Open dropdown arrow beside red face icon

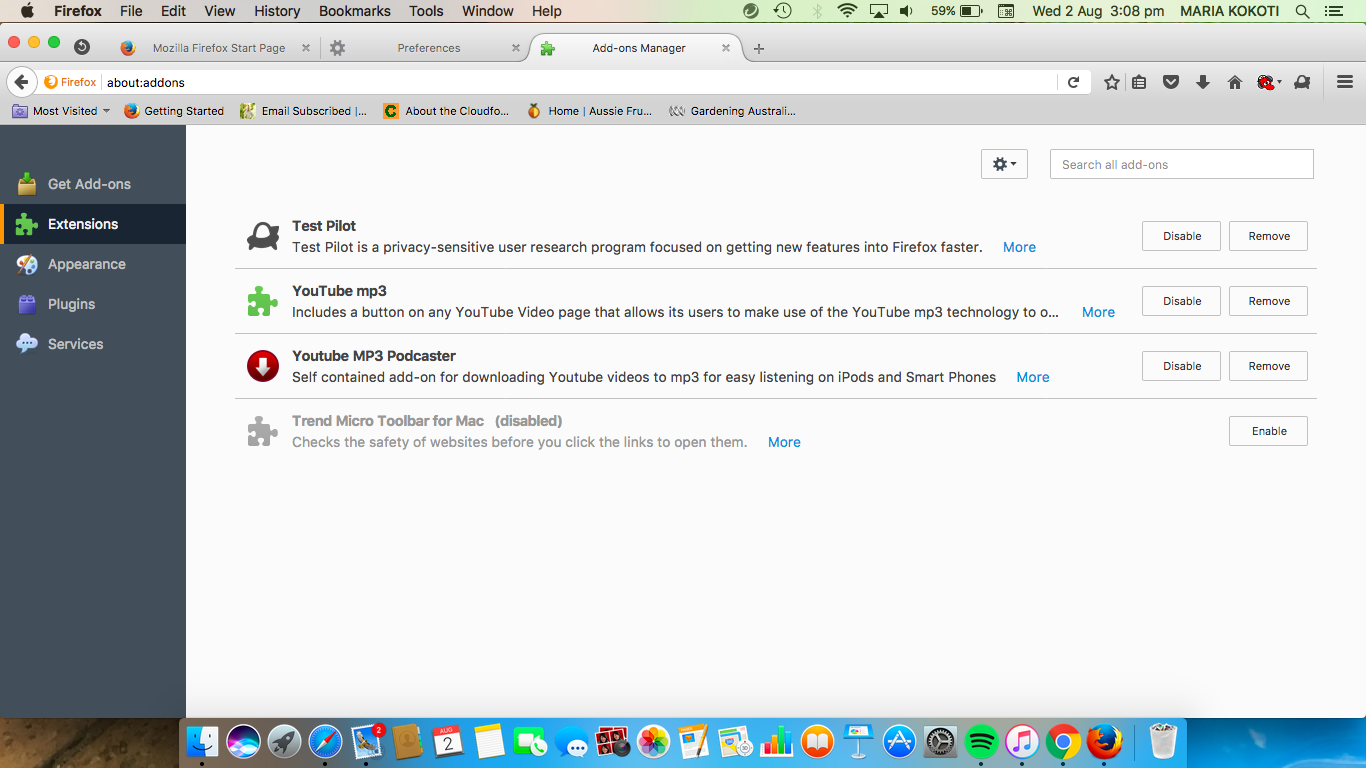pos(1279,83)
